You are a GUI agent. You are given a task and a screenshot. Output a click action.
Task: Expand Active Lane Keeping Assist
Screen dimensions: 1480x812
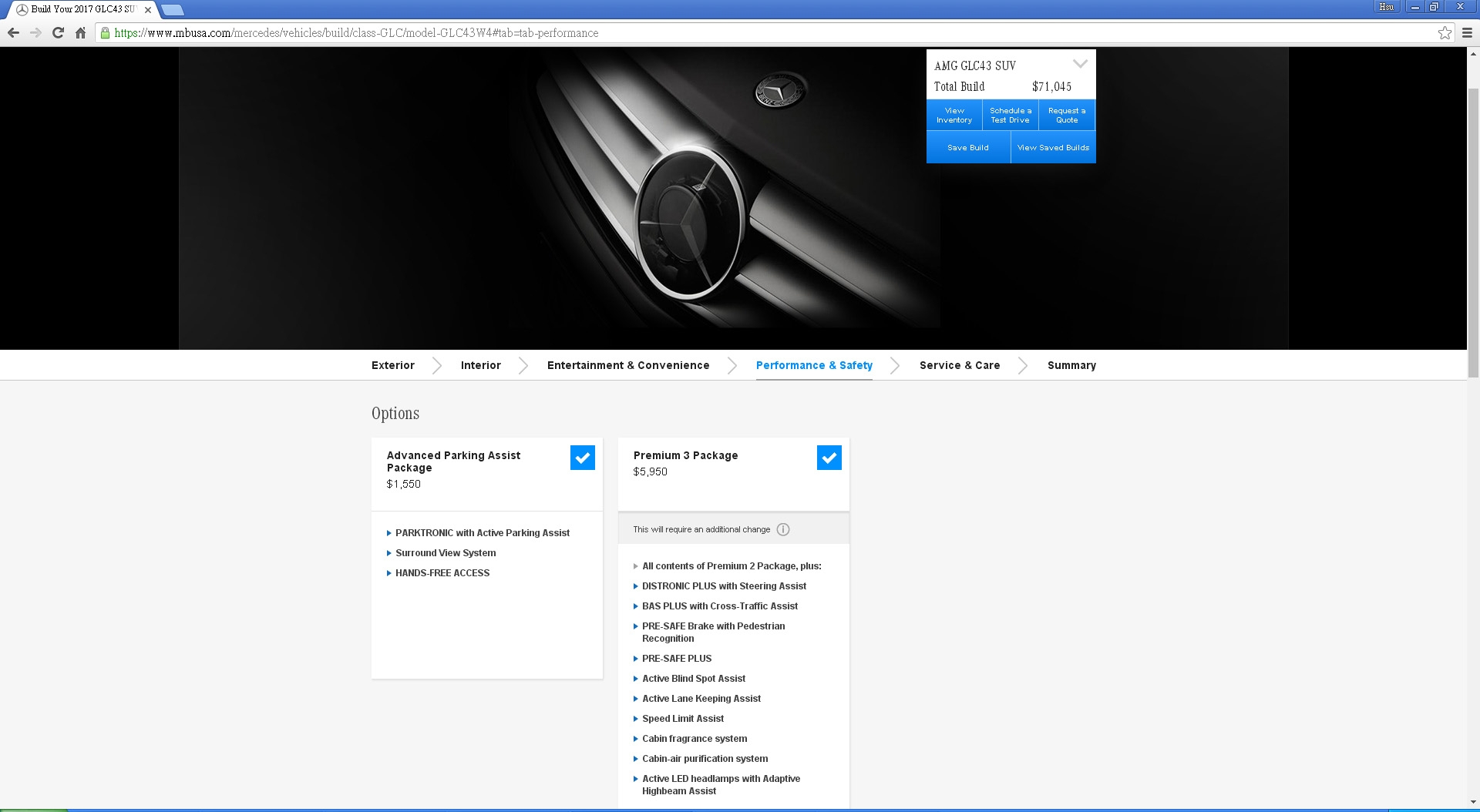coord(697,699)
